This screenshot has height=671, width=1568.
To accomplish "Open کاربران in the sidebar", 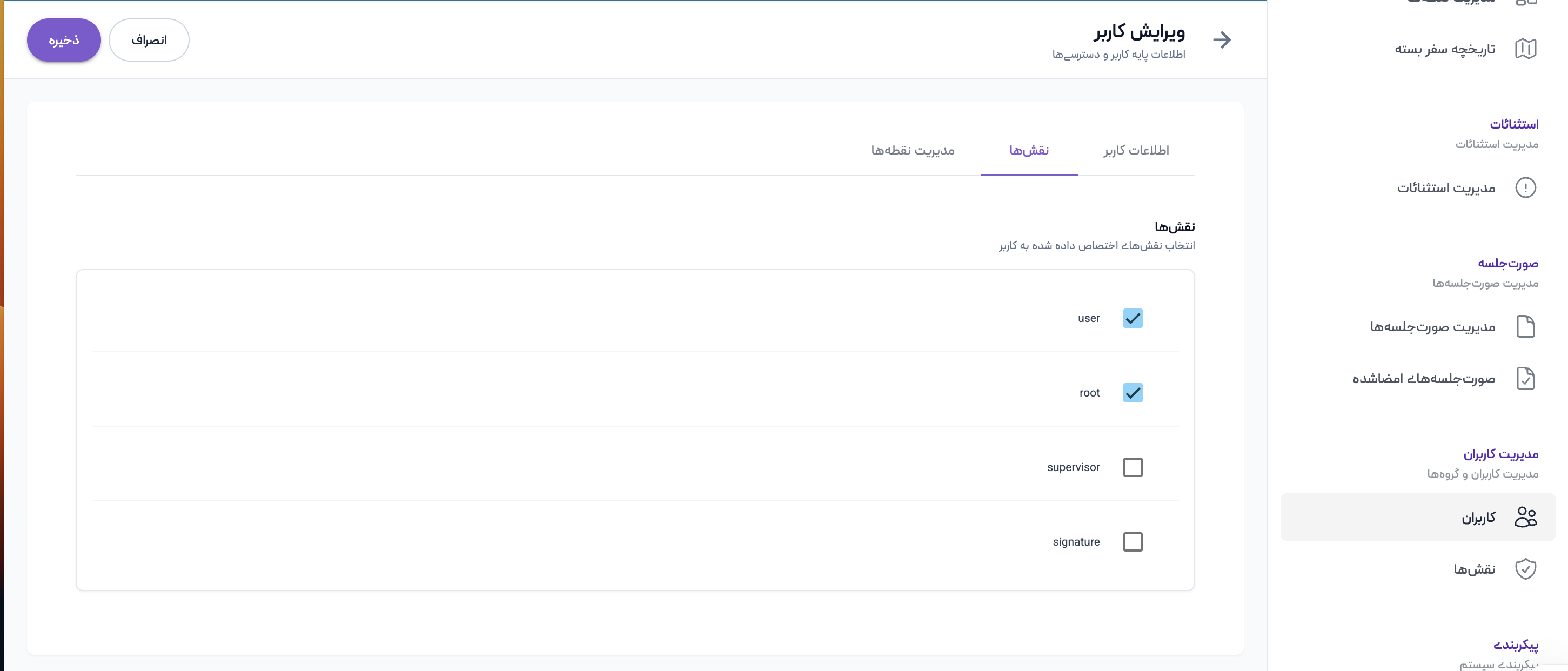I will 1478,518.
